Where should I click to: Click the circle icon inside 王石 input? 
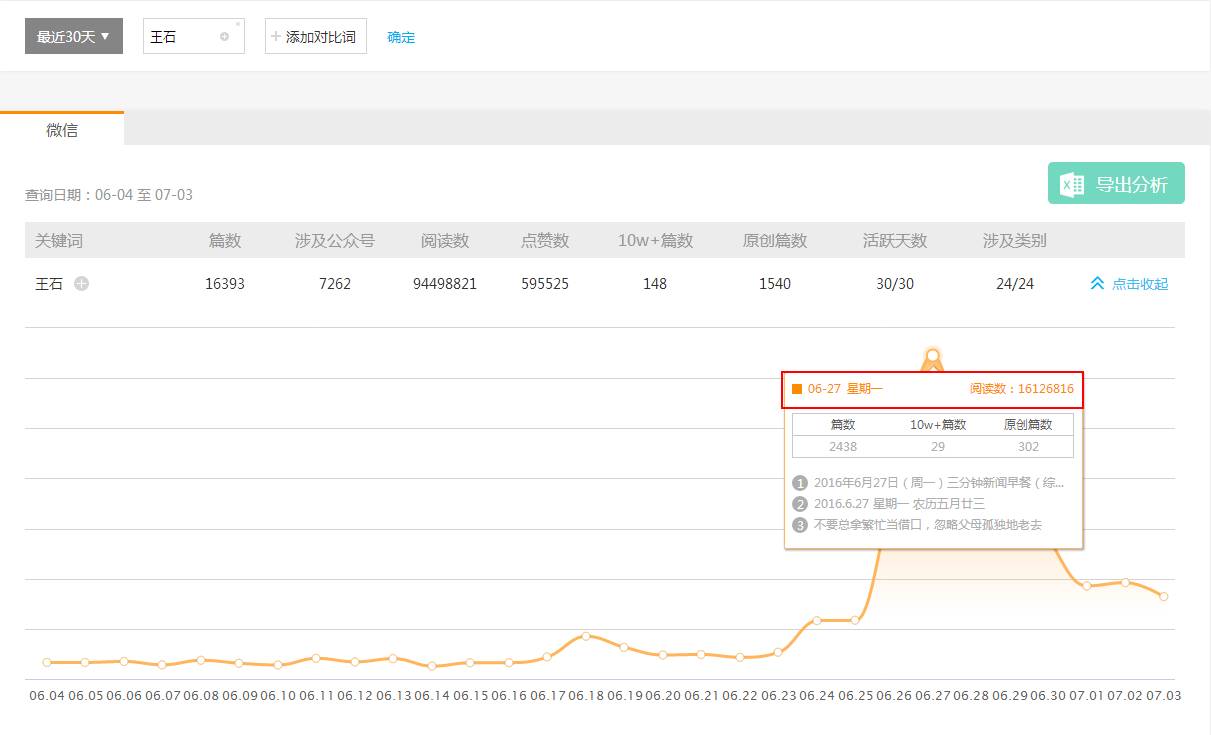(224, 37)
